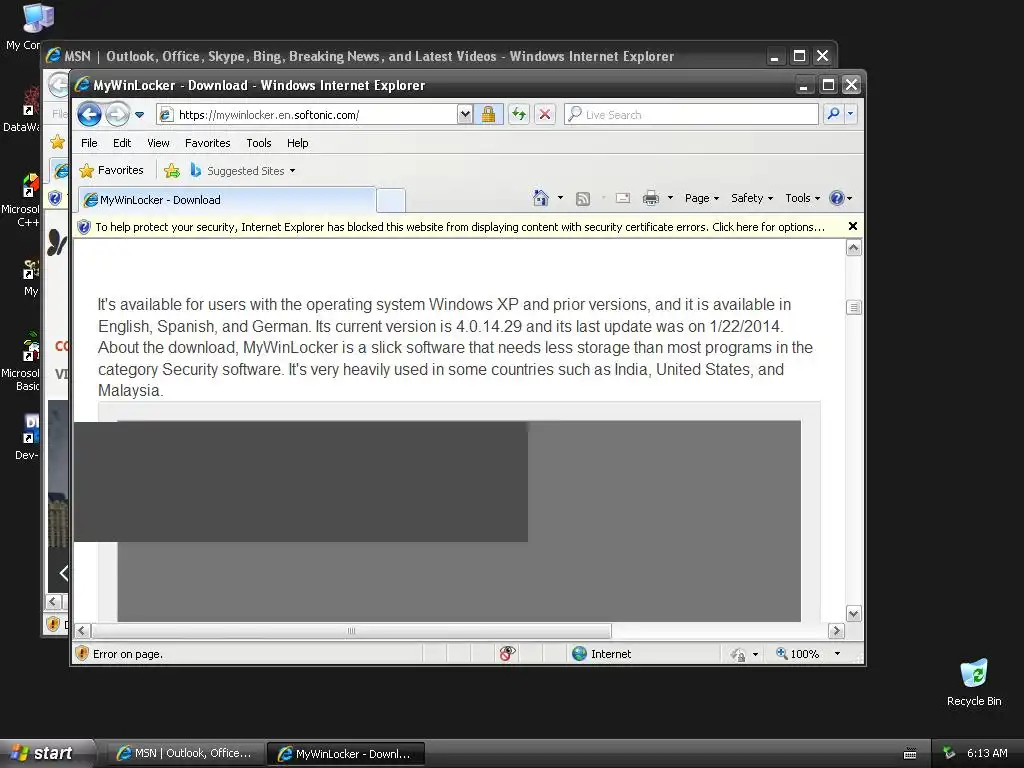Click the Internet zone status indicator
This screenshot has height=768, width=1024.
[601, 654]
